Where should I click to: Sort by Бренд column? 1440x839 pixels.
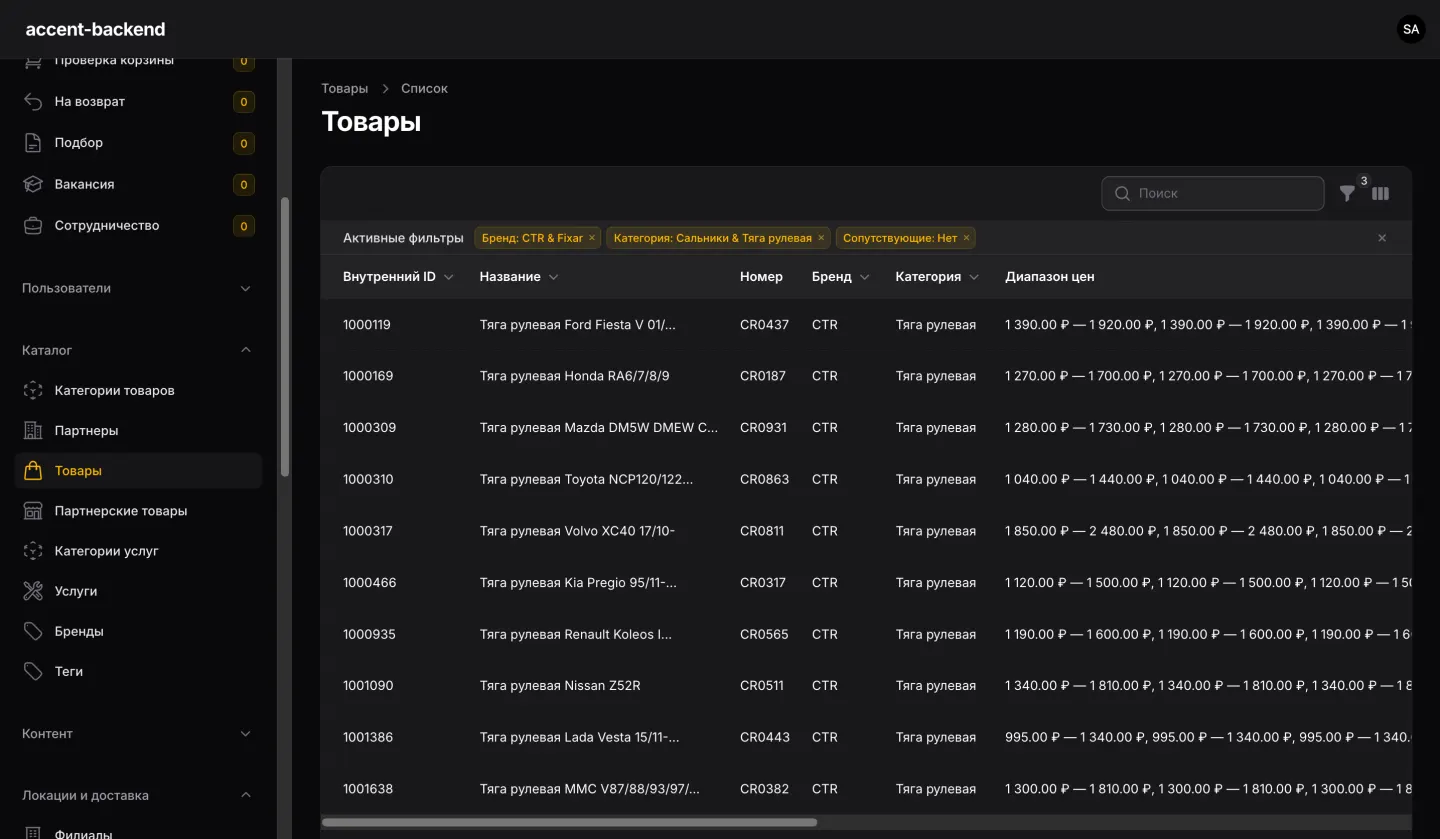841,277
